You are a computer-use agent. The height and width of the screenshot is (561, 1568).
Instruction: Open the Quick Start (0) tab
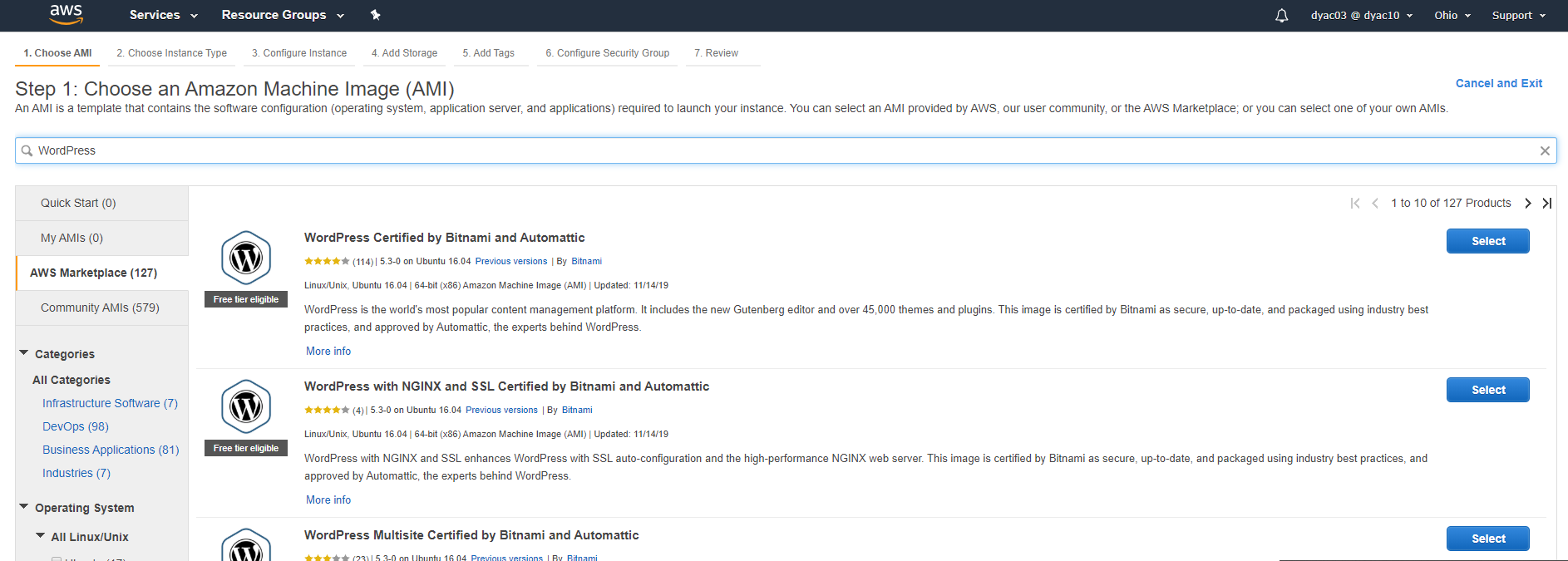pos(102,203)
